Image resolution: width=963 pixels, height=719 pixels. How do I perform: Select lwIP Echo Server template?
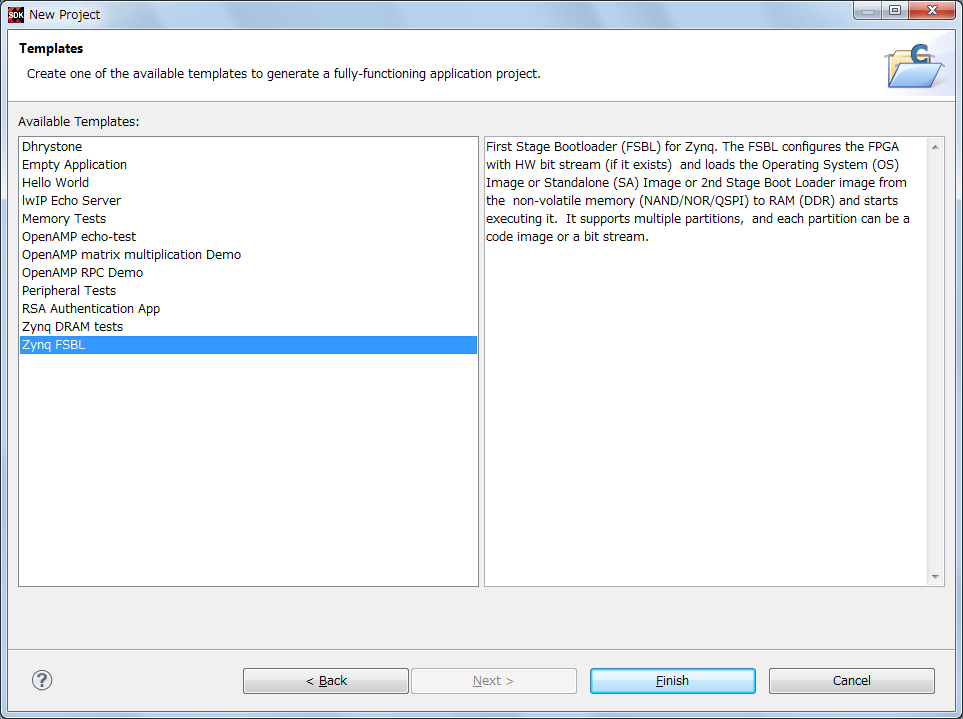pos(71,201)
